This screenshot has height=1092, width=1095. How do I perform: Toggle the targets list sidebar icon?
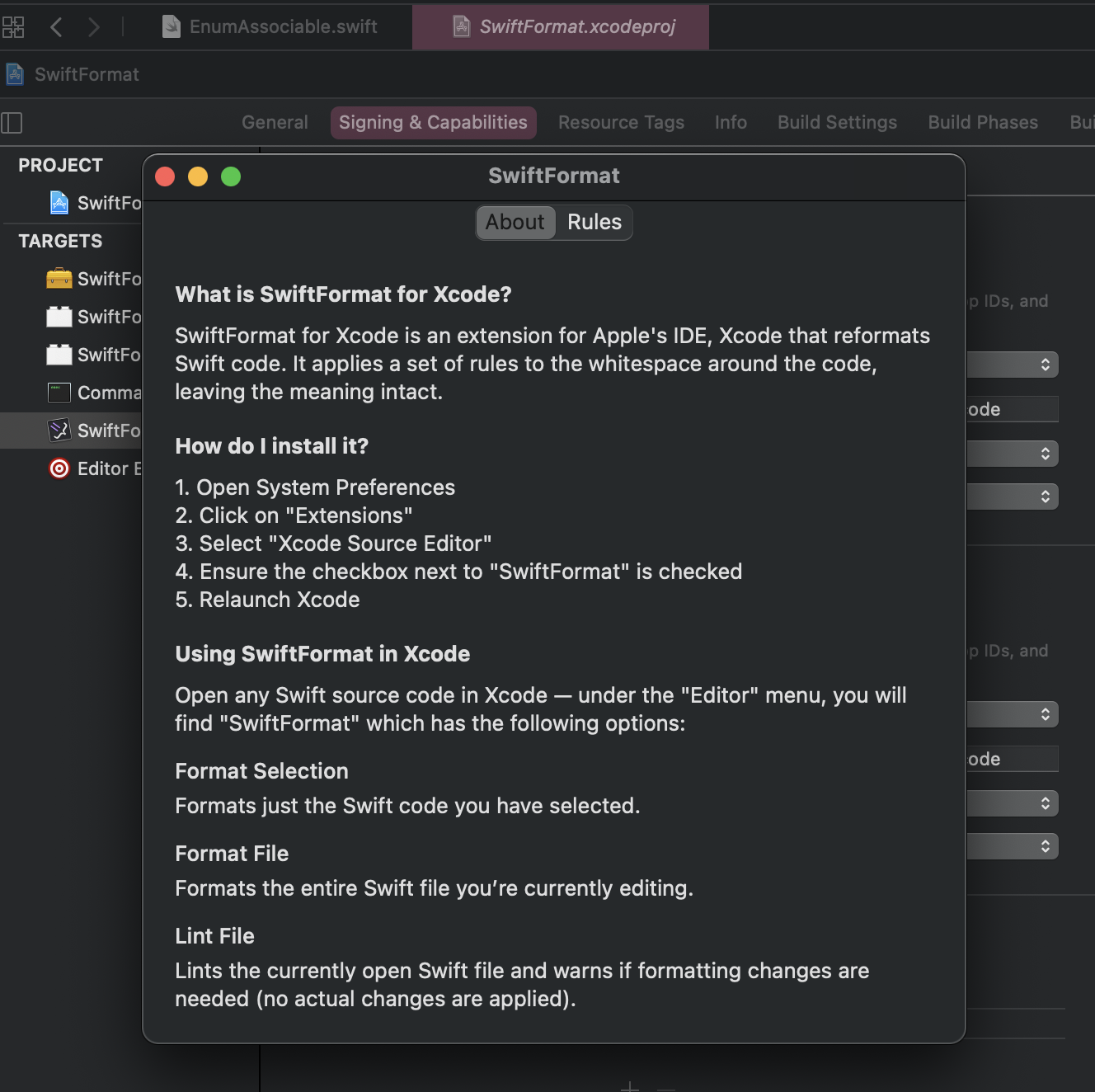pos(12,123)
